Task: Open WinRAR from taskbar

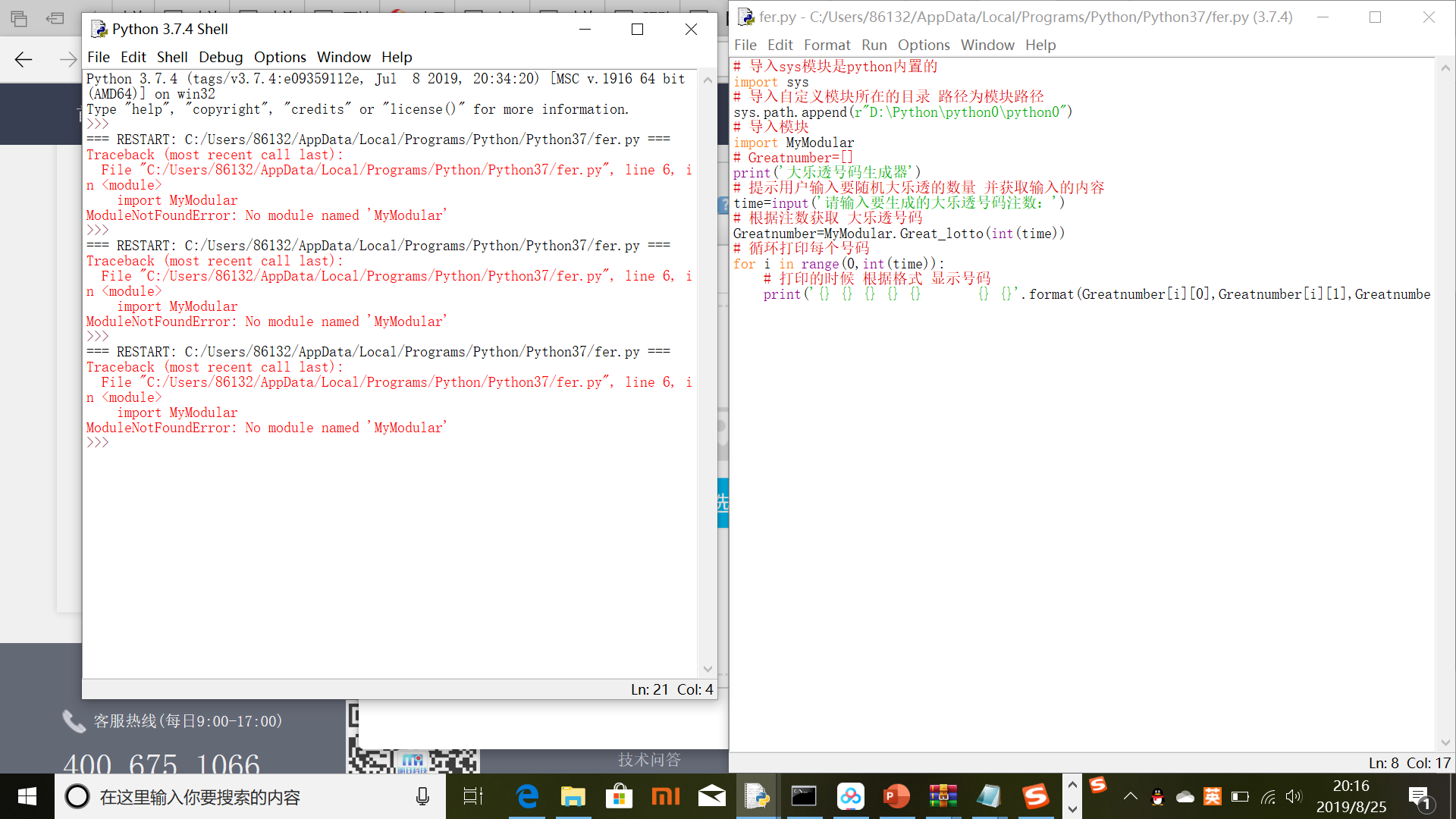Action: 943,796
